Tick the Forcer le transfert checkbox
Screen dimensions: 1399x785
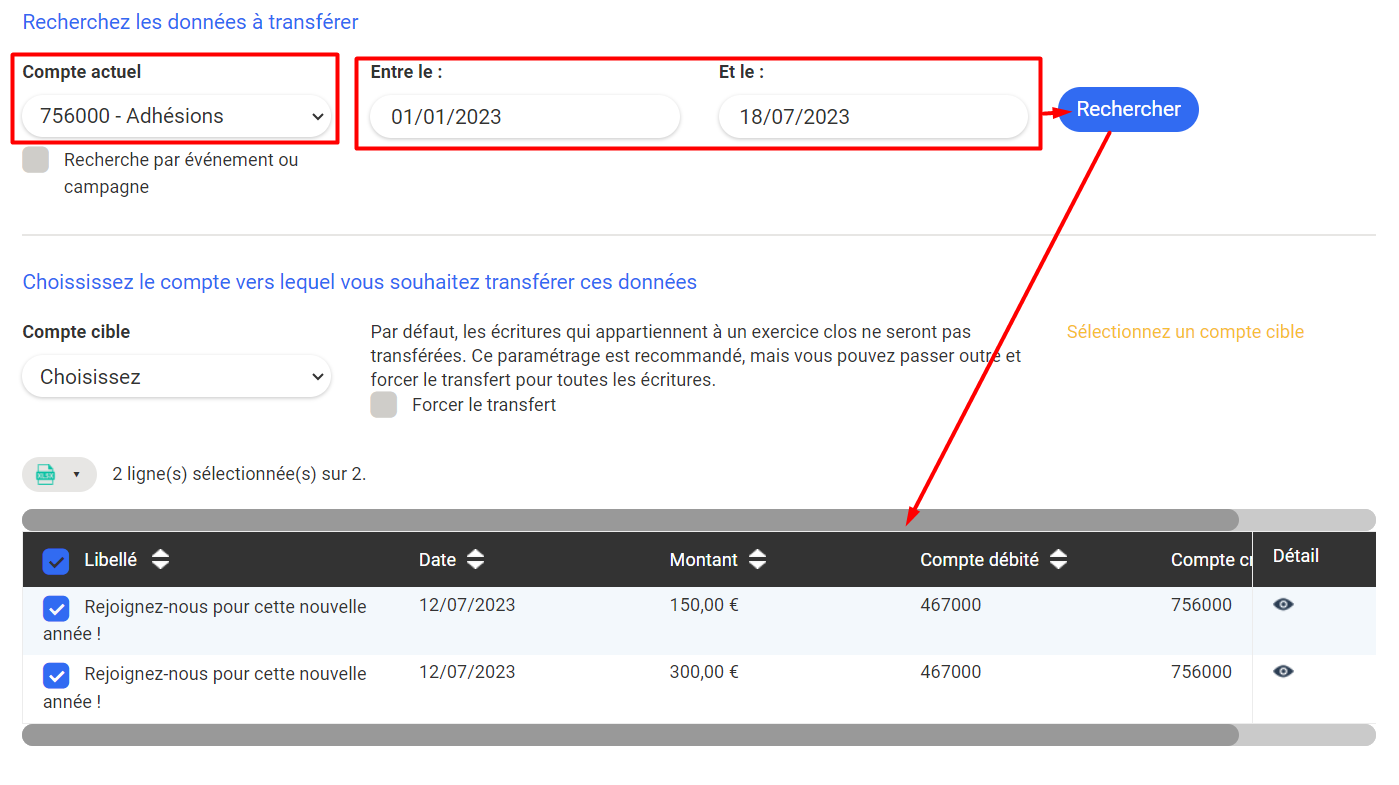pyautogui.click(x=384, y=405)
